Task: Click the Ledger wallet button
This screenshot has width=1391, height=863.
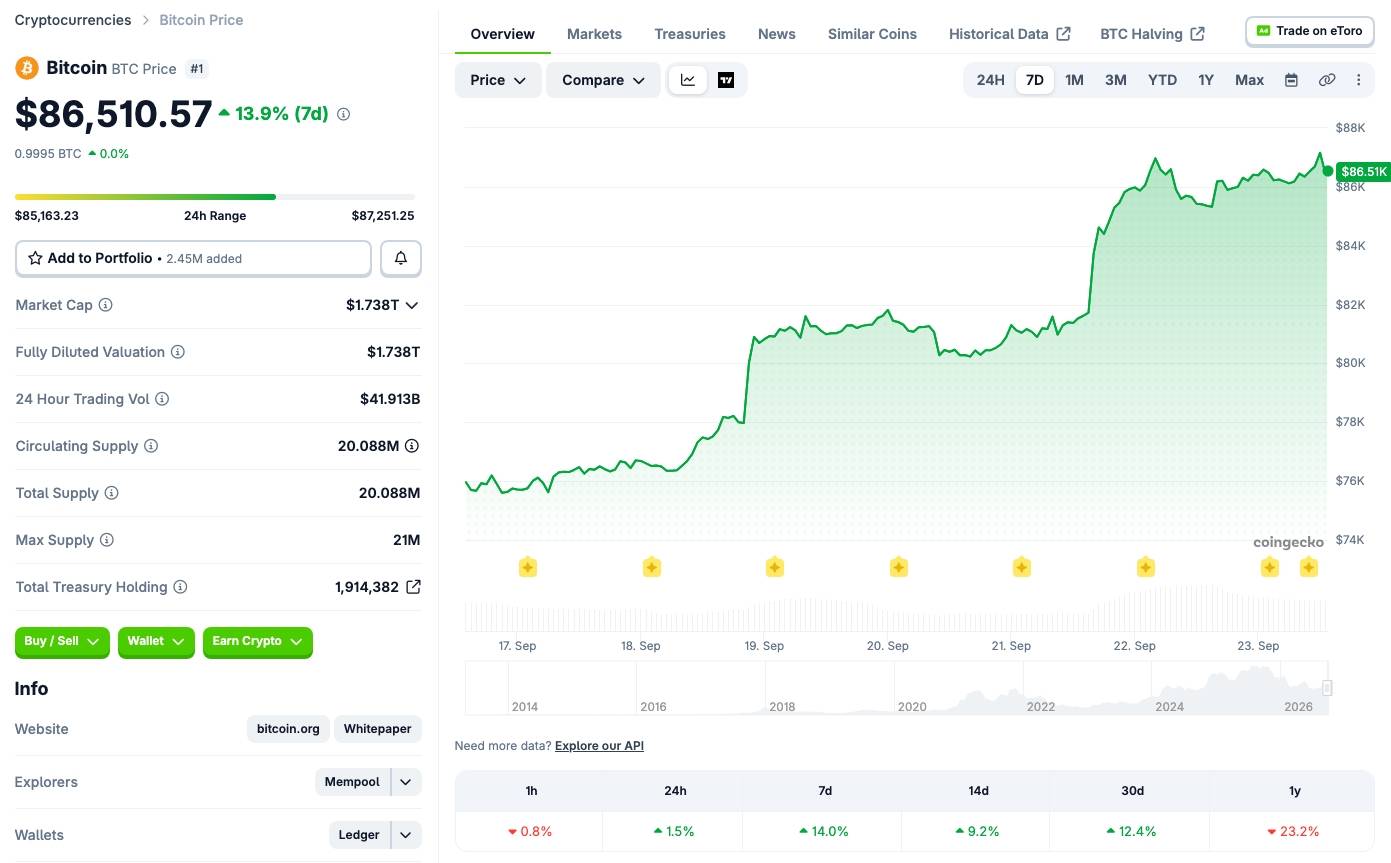Action: (359, 835)
